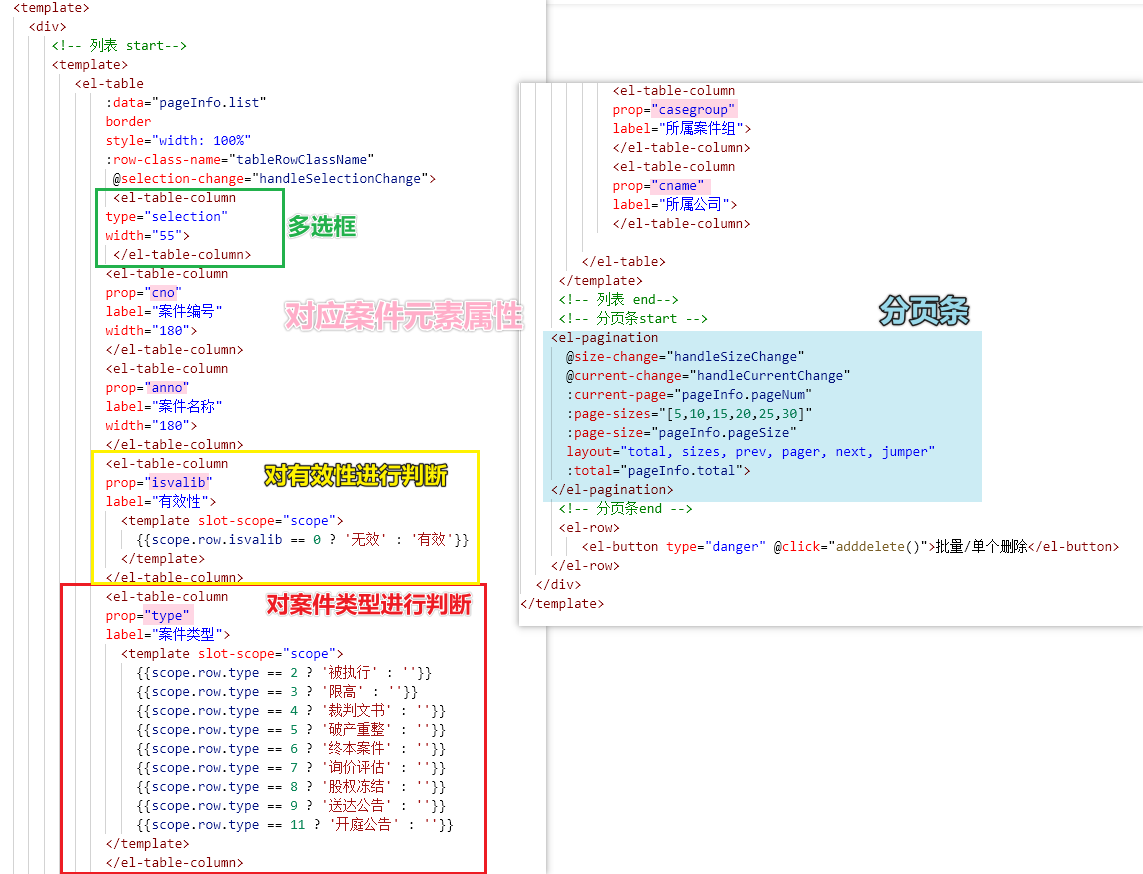Viewport: 1143px width, 874px height.
Task: Click the label="所属案件组" line
Action: [x=682, y=129]
